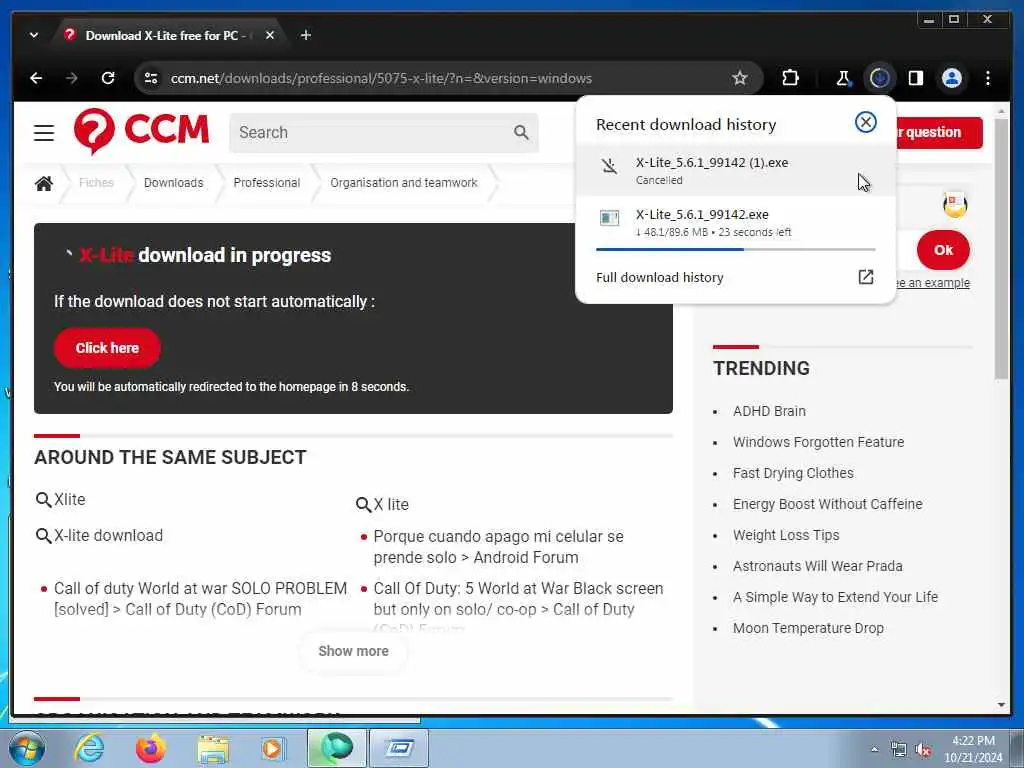Open Call of duty World at war SOLO PROBLEM

pyautogui.click(x=200, y=598)
